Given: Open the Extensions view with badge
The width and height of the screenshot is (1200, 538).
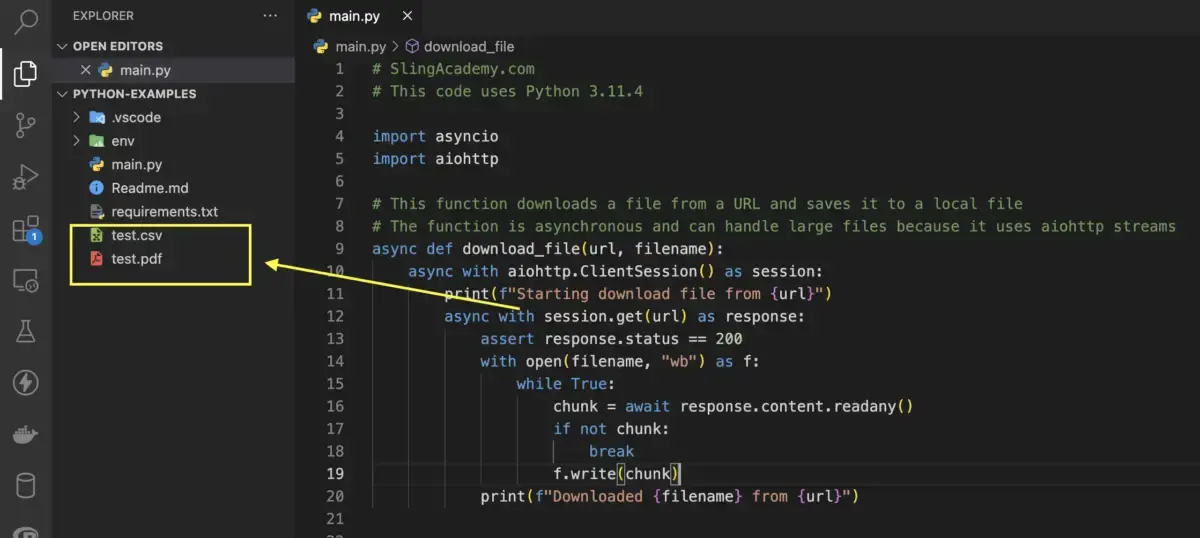Looking at the screenshot, I should point(26,229).
